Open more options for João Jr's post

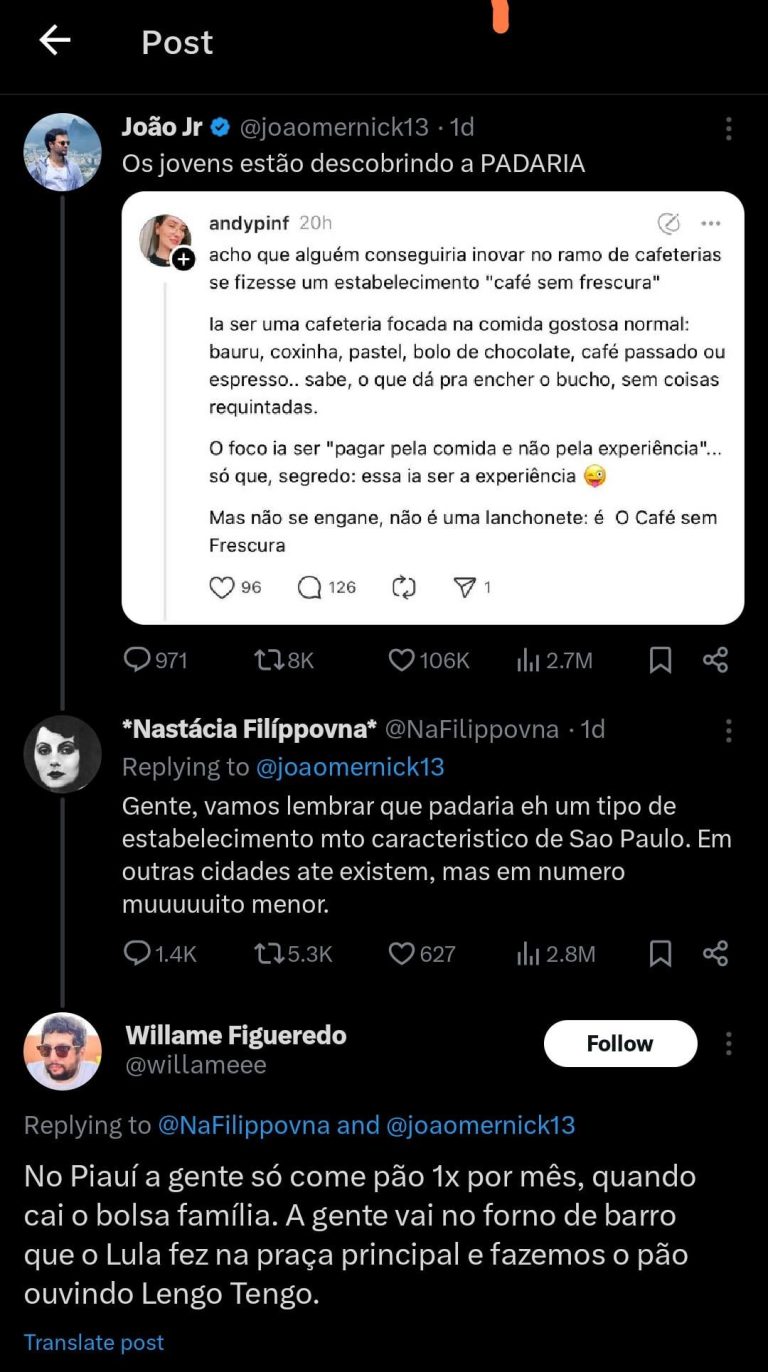728,128
